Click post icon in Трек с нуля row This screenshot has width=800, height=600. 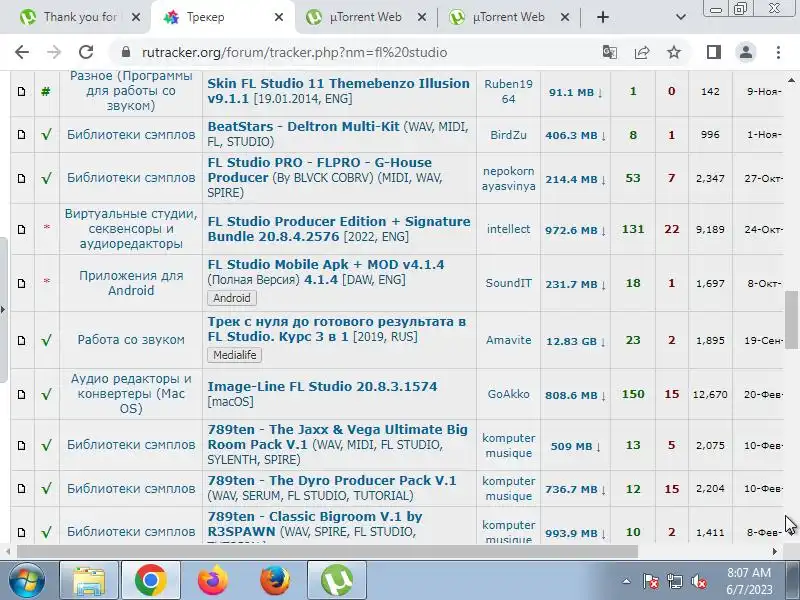tap(21, 340)
